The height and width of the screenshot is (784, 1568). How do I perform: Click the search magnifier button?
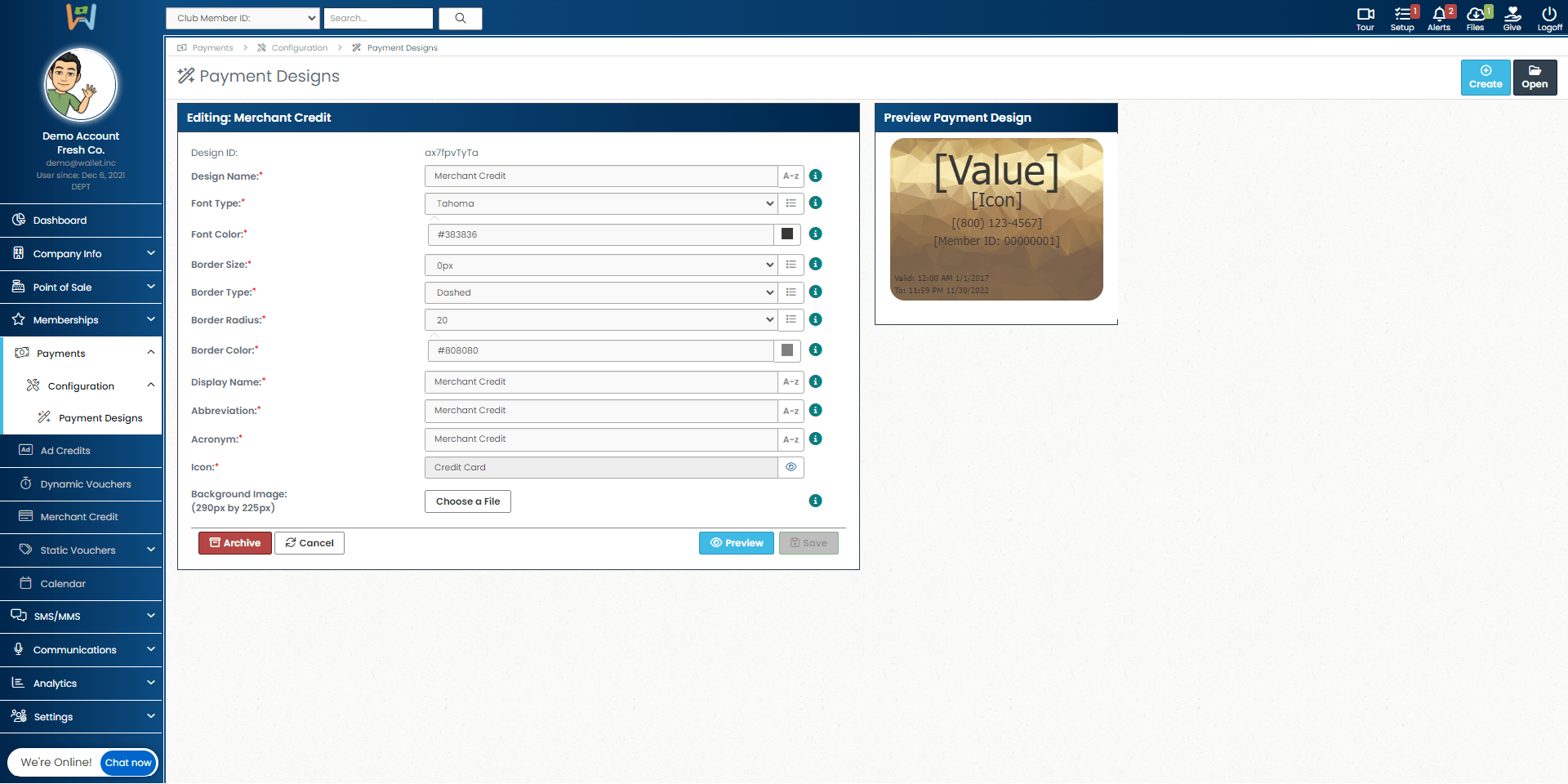[461, 18]
